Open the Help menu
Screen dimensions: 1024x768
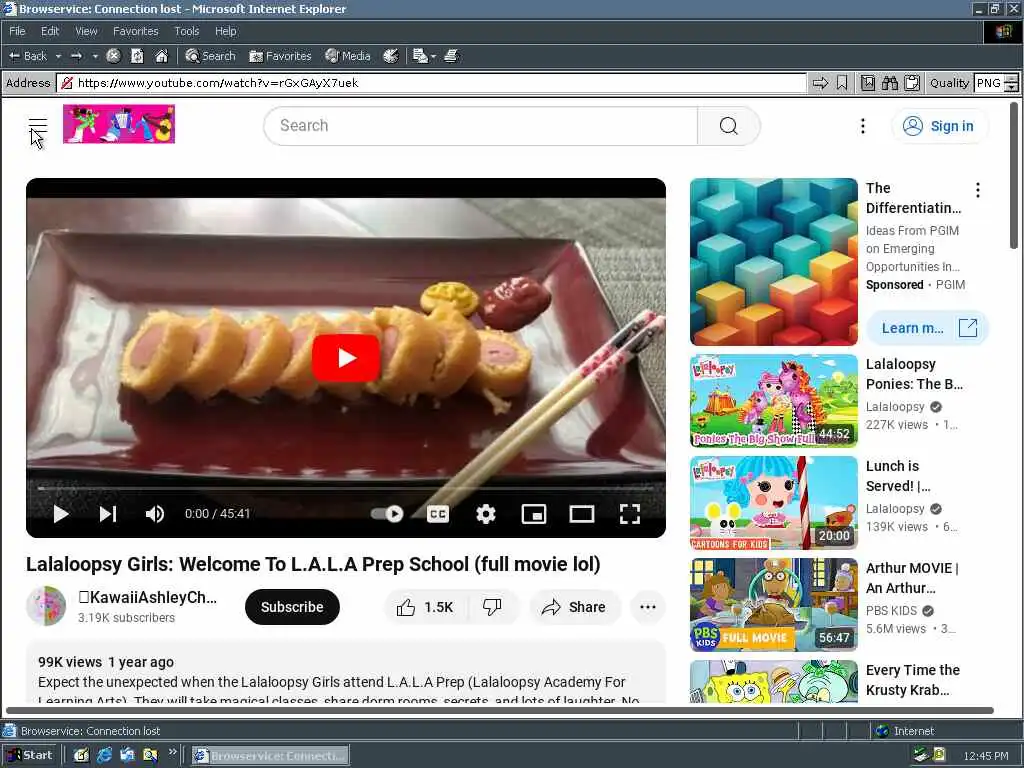[225, 31]
